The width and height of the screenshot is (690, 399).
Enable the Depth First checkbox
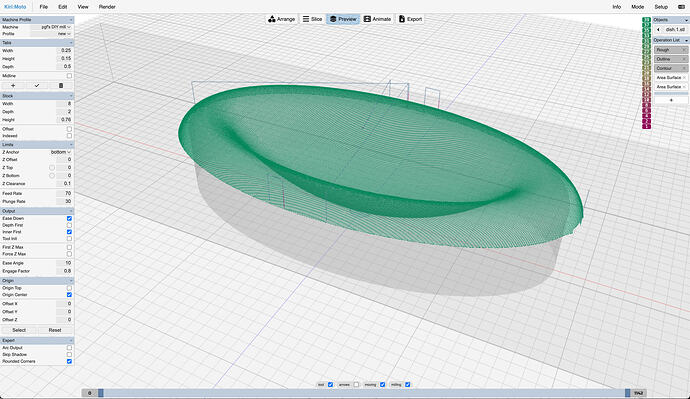tap(69, 225)
